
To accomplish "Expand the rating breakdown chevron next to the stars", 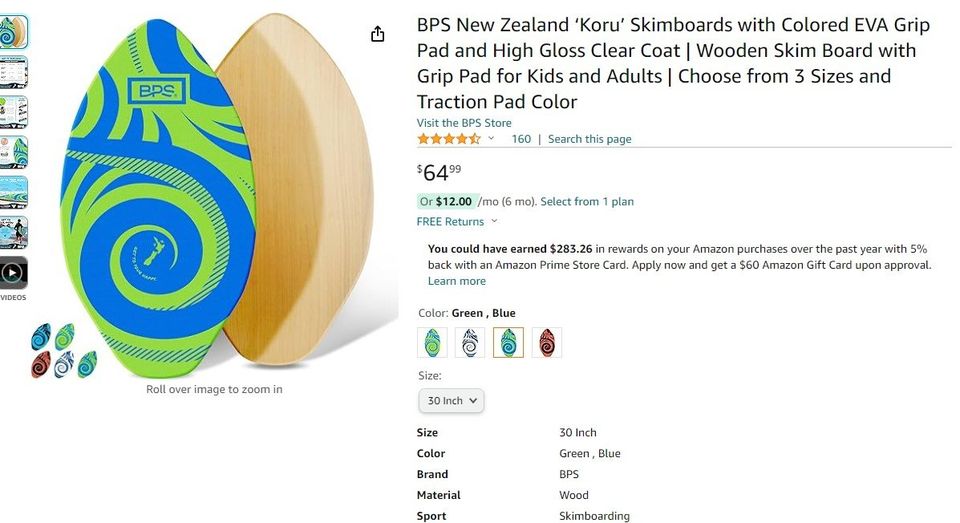I will coord(491,139).
